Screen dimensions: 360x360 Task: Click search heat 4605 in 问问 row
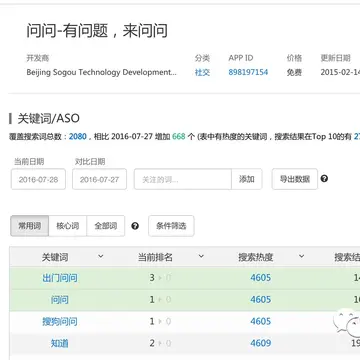261,299
